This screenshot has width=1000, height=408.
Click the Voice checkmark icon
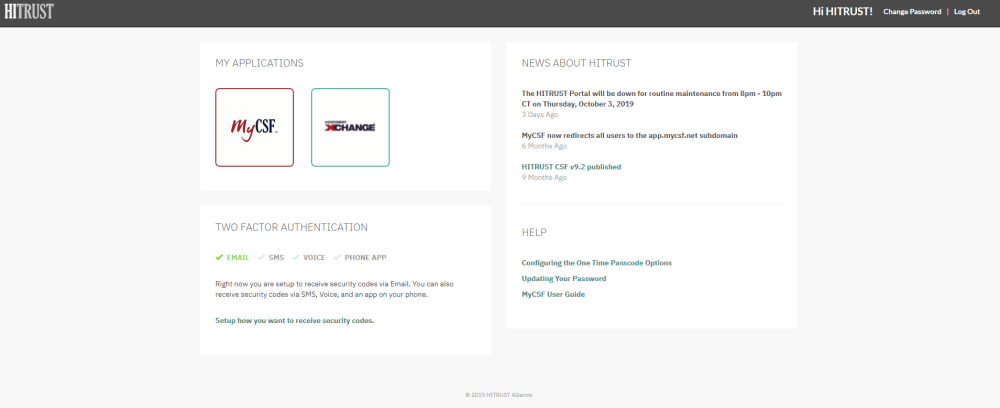point(295,258)
